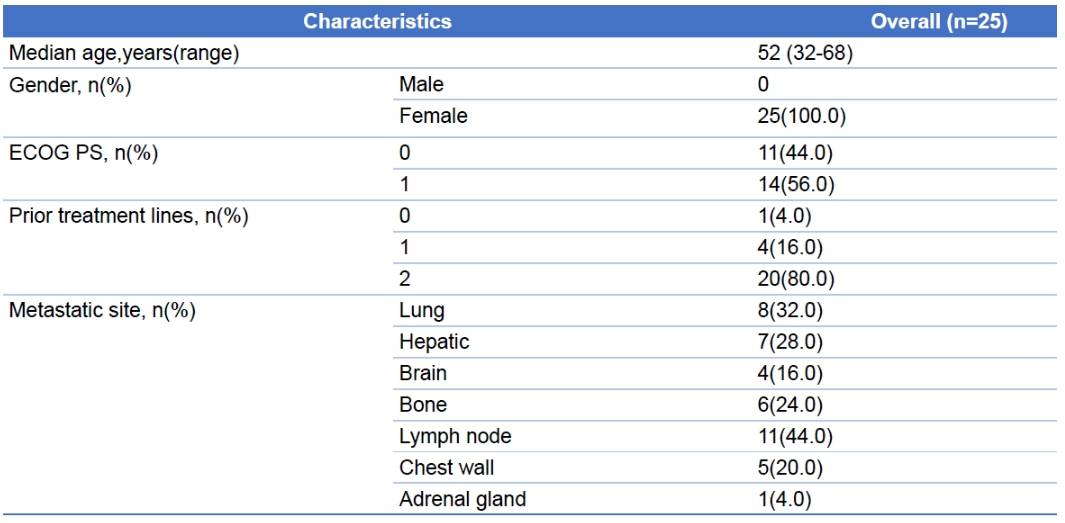This screenshot has height=523, width=1065.
Task: Select the Median age, years(range) row label
Action: pos(123,53)
